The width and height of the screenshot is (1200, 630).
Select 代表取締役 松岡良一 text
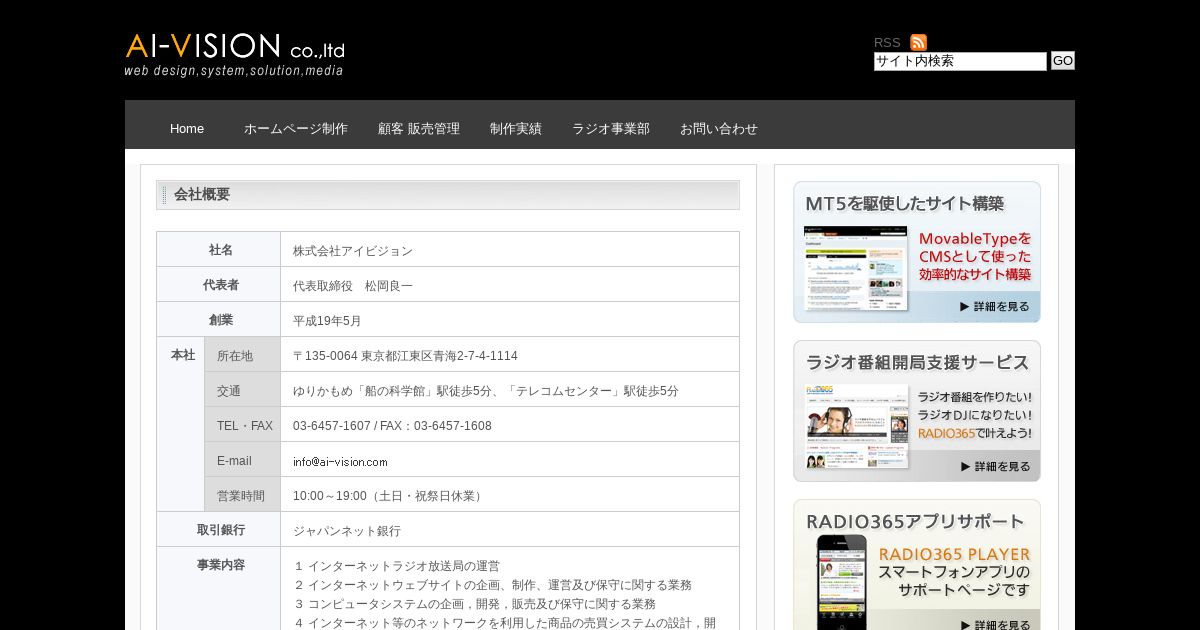[x=353, y=285]
